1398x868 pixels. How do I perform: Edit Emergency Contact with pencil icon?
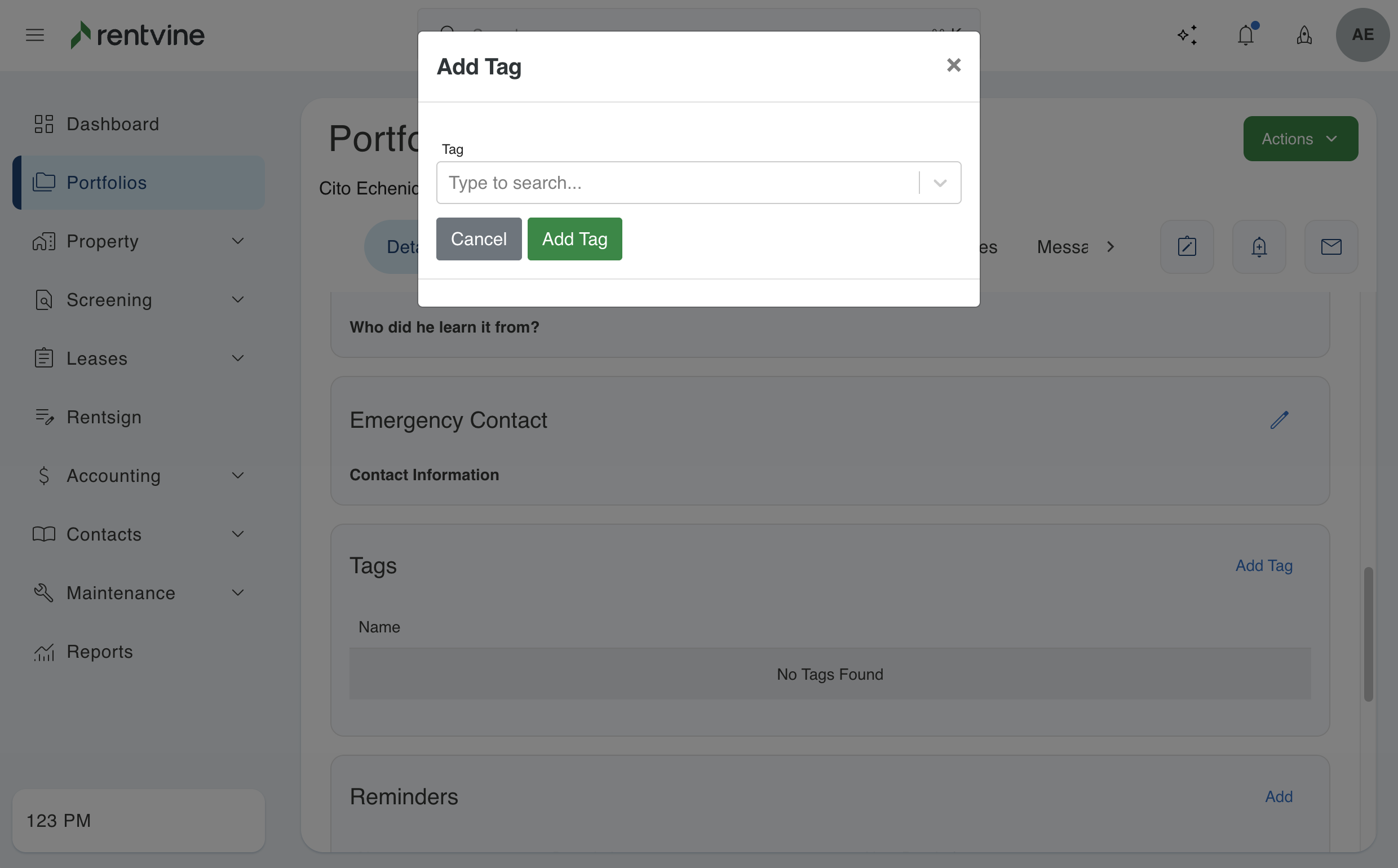[1279, 420]
